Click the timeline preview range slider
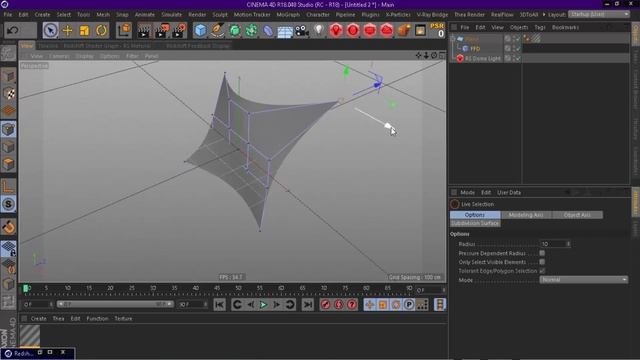 [x=115, y=304]
